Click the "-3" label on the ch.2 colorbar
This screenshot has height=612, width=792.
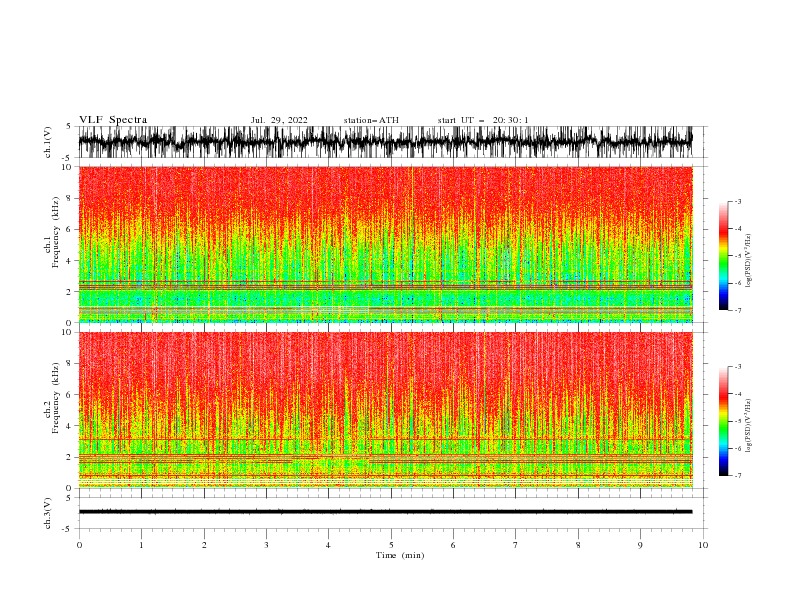click(x=738, y=367)
